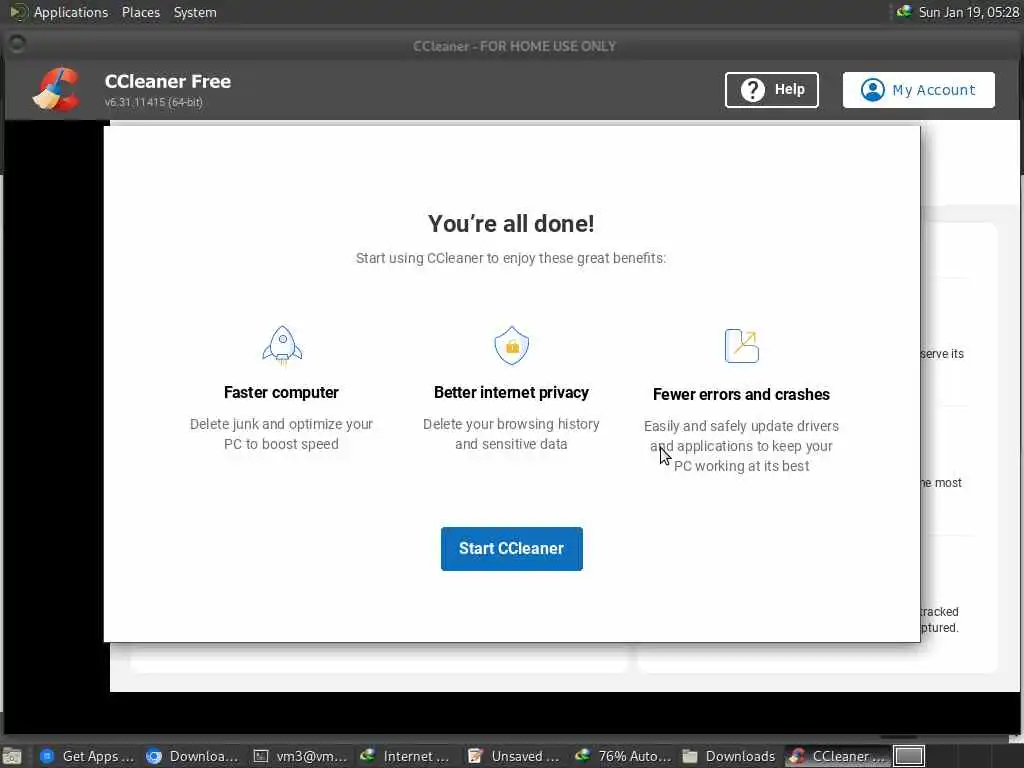
Task: Click the Faster computer rocket icon
Action: [x=282, y=345]
